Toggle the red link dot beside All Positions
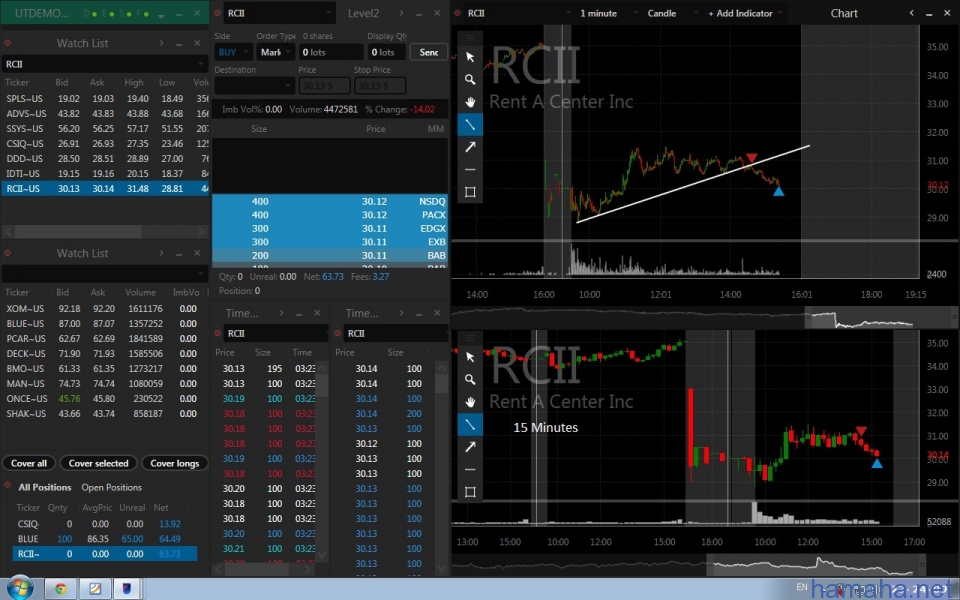The image size is (960, 600). pos(7,486)
